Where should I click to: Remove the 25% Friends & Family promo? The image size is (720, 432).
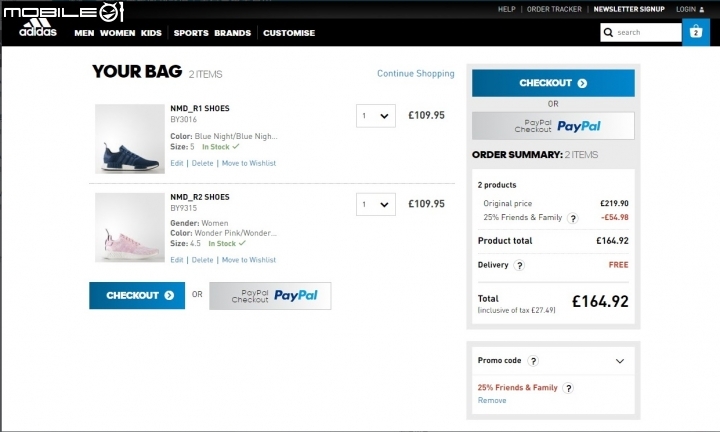click(x=492, y=400)
